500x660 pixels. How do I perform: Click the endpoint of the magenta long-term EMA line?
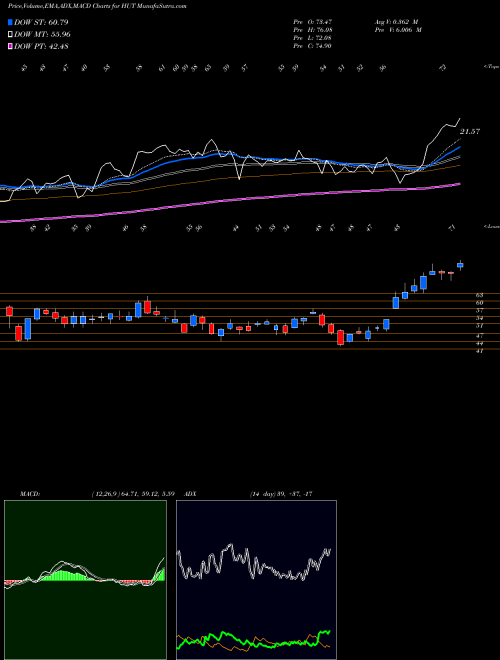(460, 184)
